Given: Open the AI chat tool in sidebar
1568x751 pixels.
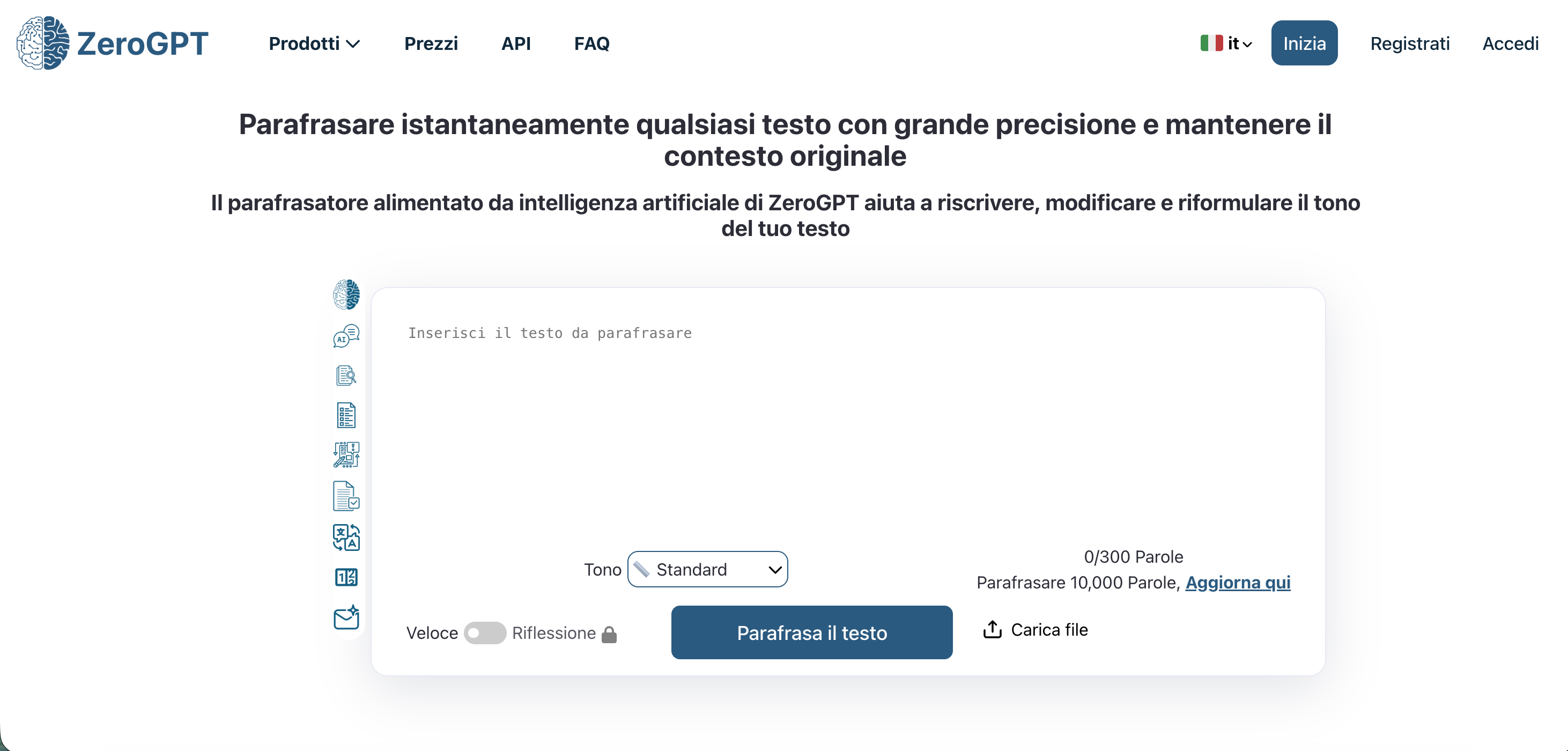Looking at the screenshot, I should pos(346,336).
